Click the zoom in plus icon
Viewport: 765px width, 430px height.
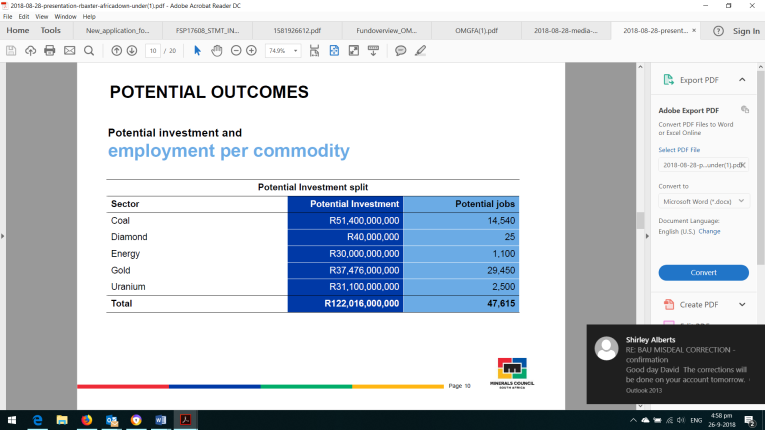pos(251,50)
